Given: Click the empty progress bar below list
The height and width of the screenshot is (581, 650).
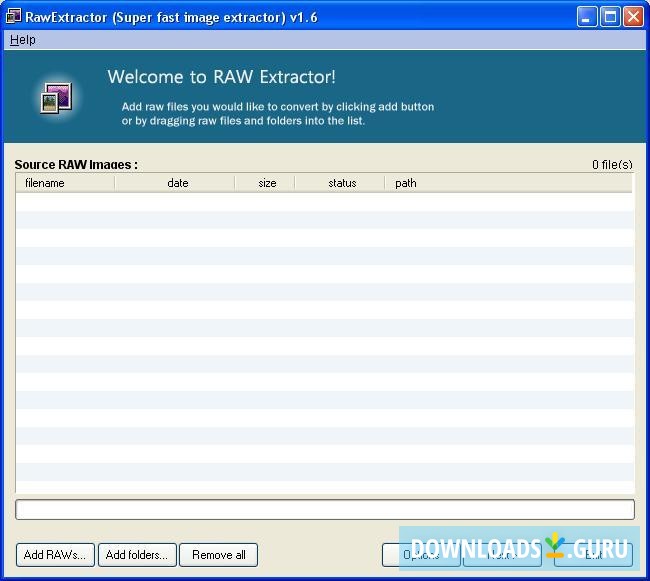Looking at the screenshot, I should tap(325, 509).
